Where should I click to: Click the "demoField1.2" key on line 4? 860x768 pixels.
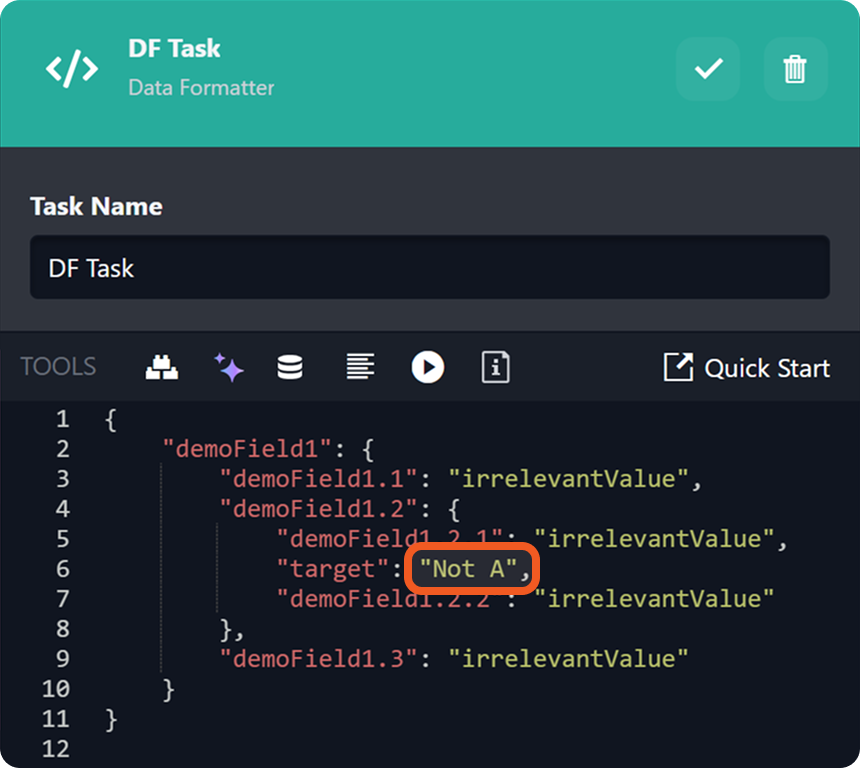pyautogui.click(x=320, y=509)
